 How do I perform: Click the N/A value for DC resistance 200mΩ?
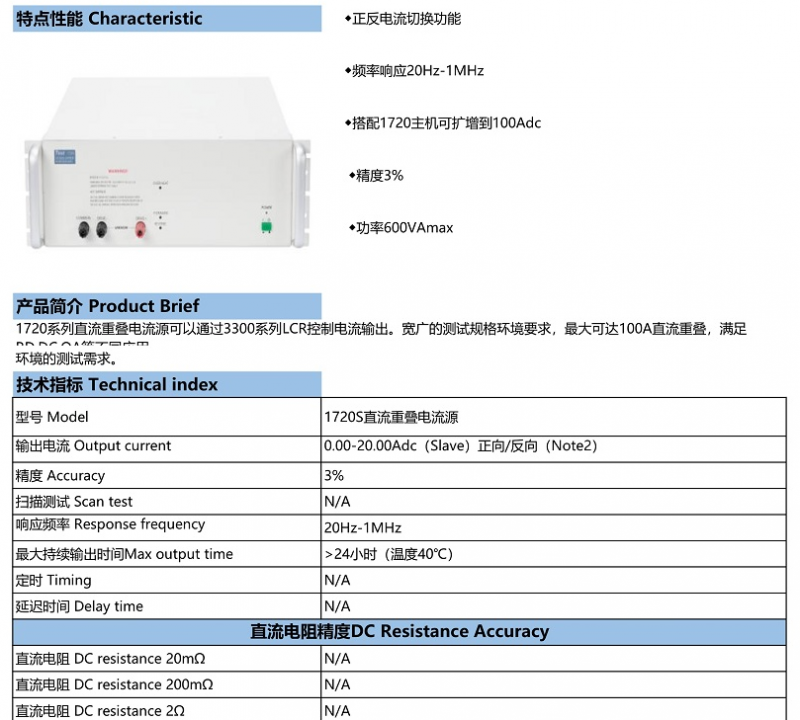(x=337, y=685)
